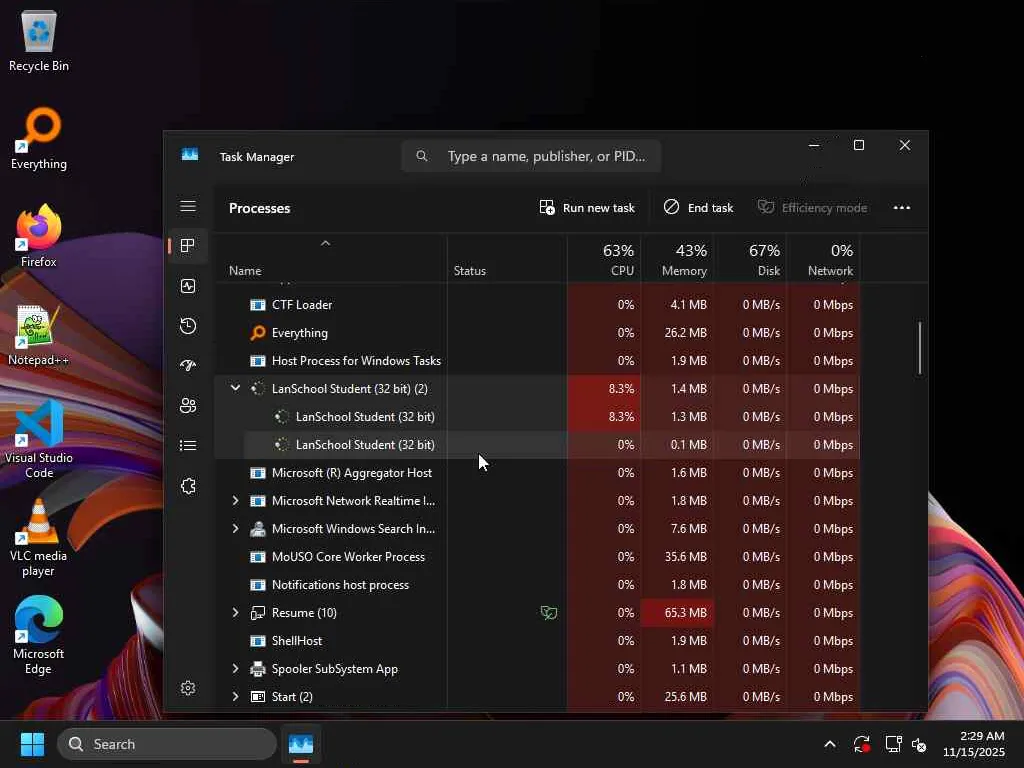Click the Everything process magnifier icon
The height and width of the screenshot is (768, 1024).
(x=258, y=332)
